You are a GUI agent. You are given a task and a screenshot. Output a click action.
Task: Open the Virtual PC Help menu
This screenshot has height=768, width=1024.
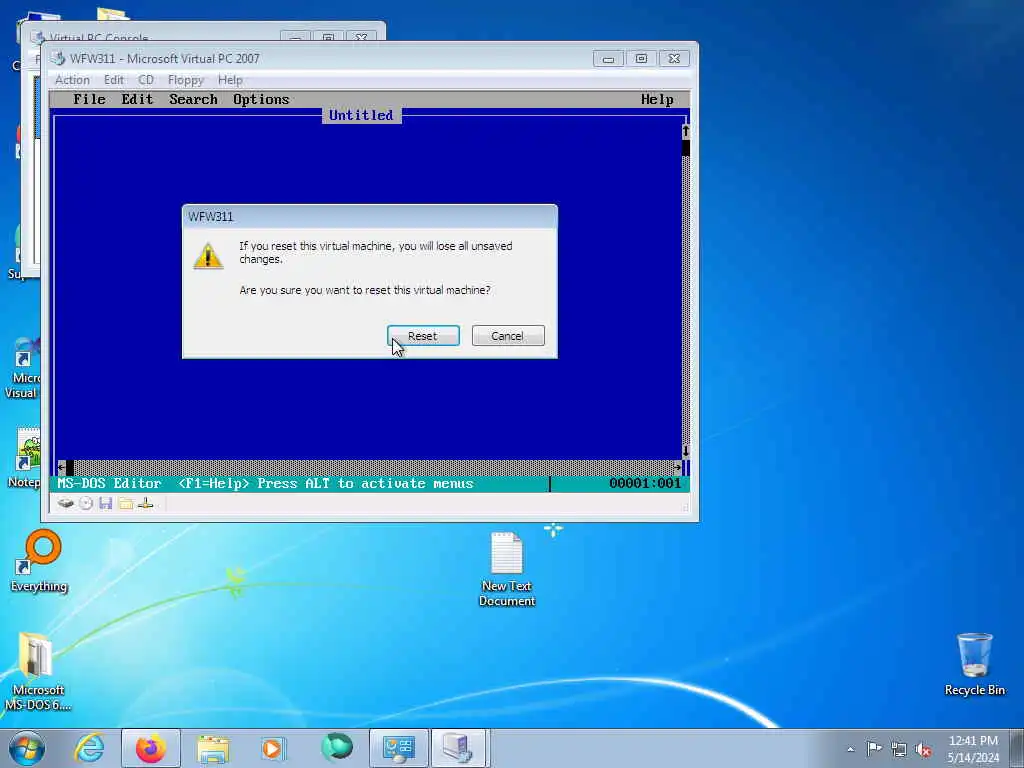230,80
